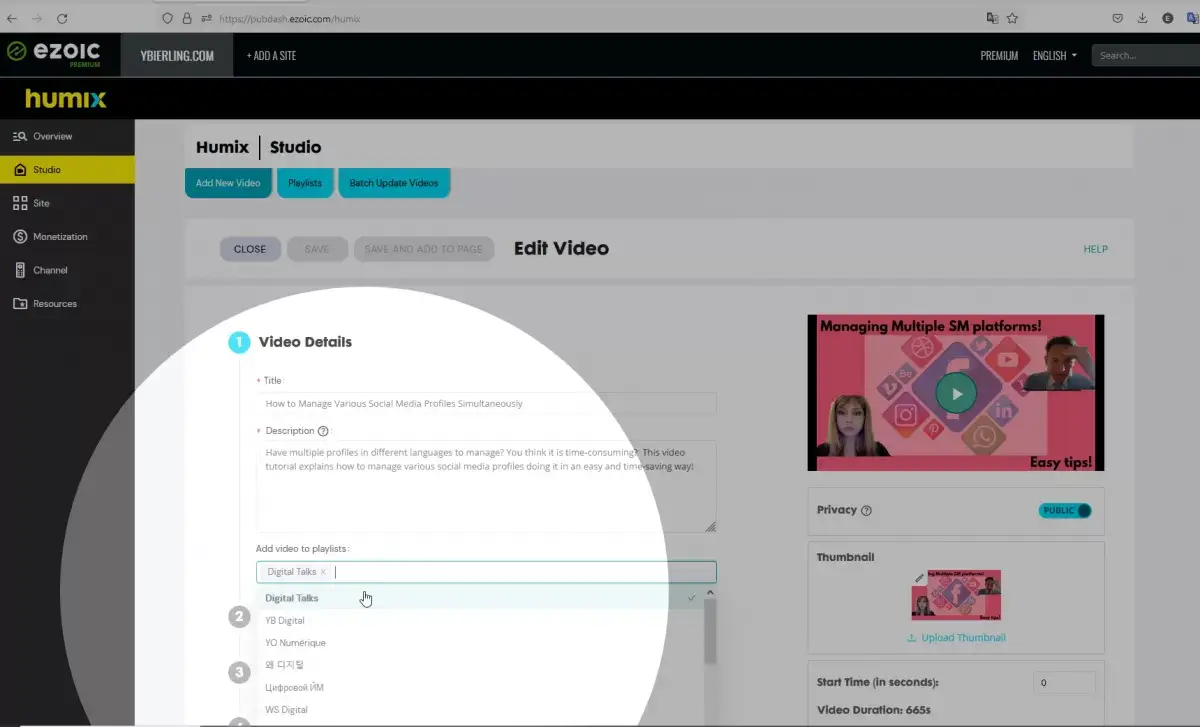Select Digital Talks in the playlist list

[x=480, y=598]
